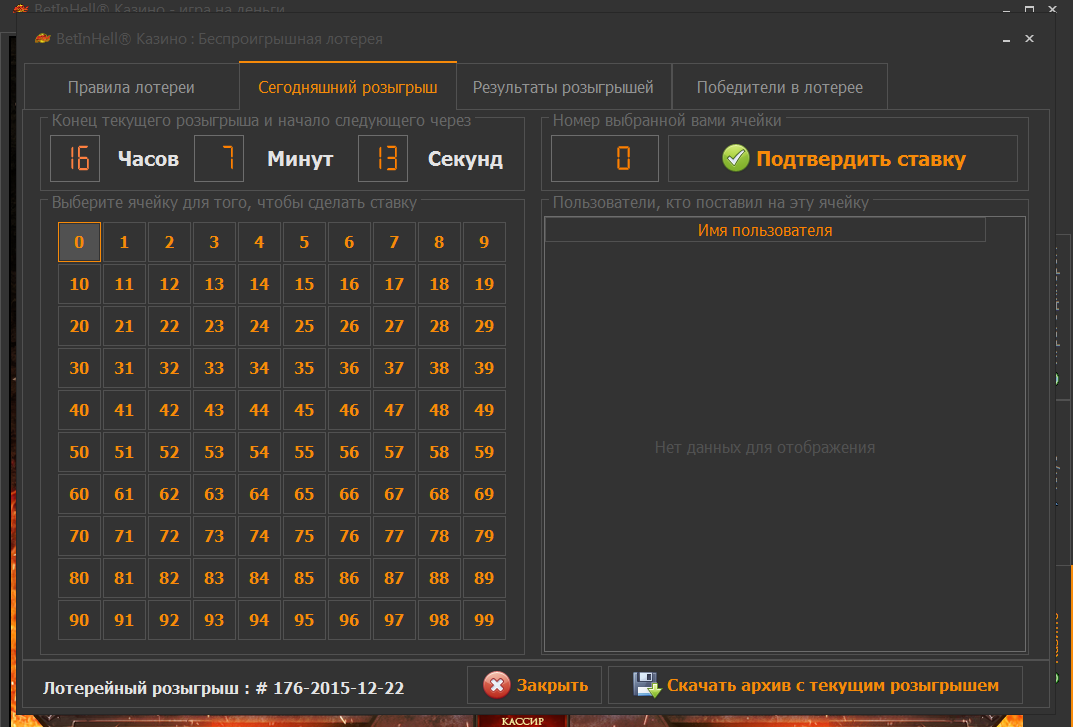Pick lottery cell number 77
The height and width of the screenshot is (727, 1073).
pyautogui.click(x=394, y=536)
